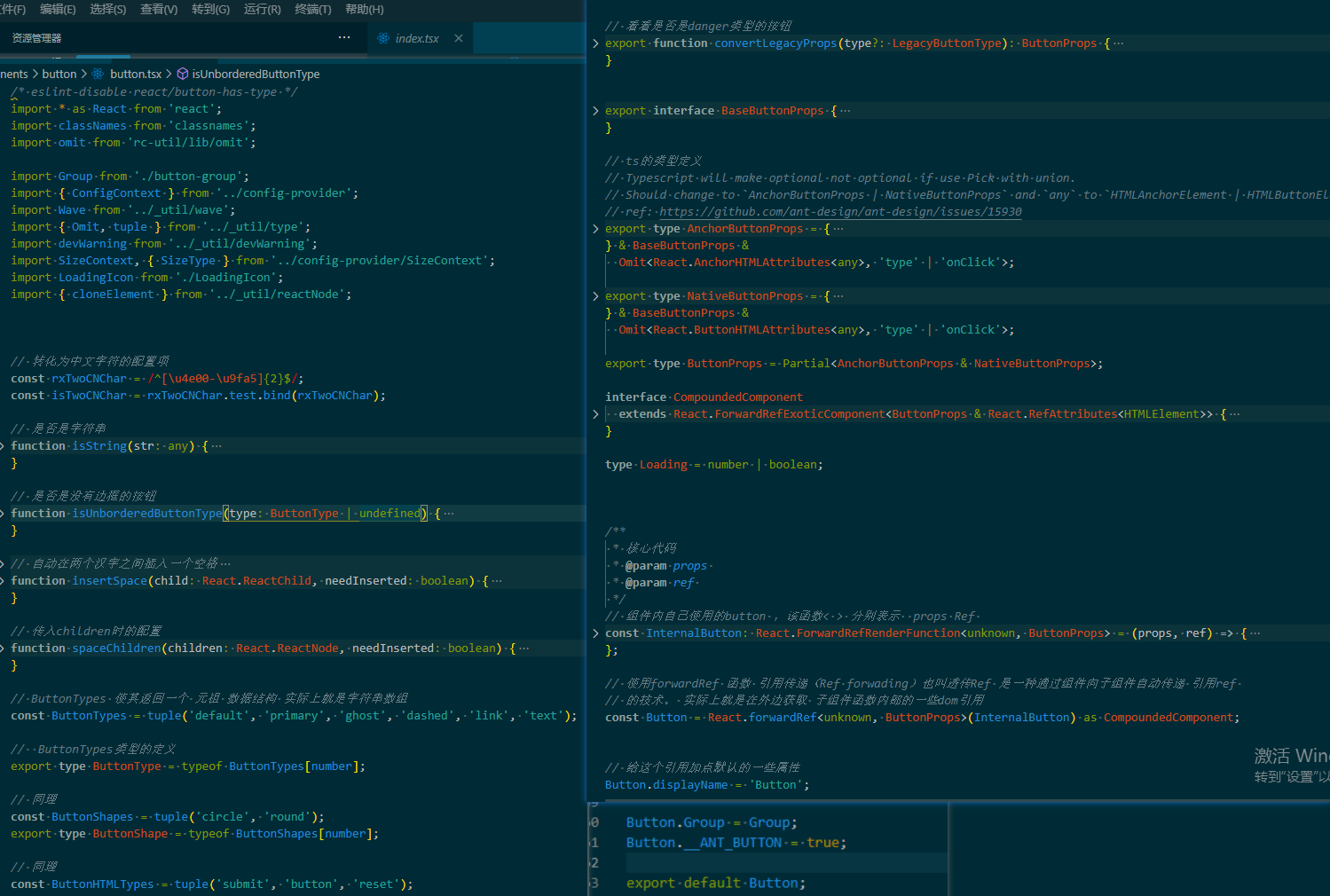Unfold the NativeButtonProps type definition

[x=595, y=296]
